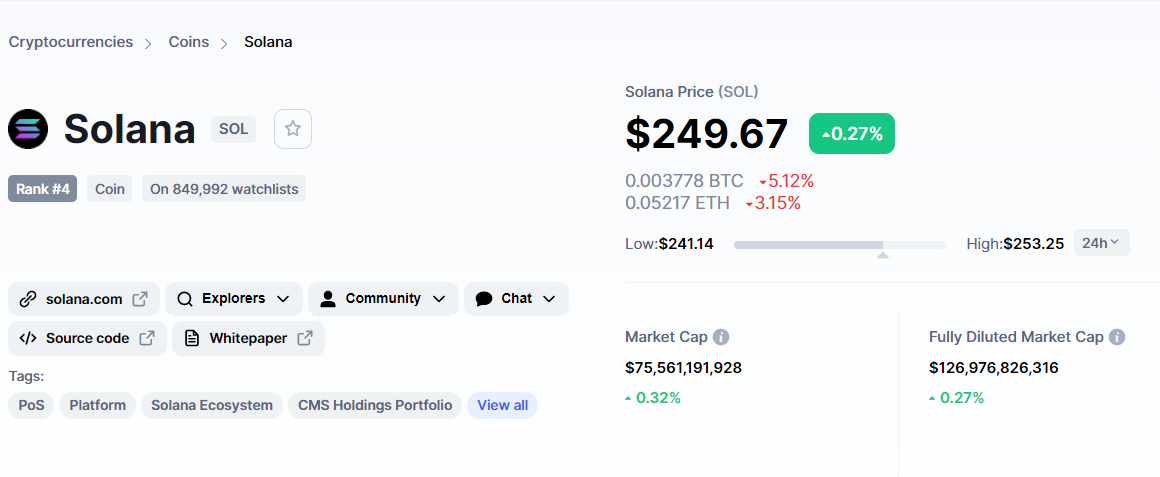Select the CMS Holdings Portfolio tag
Viewport: 1160px width, 477px height.
[375, 405]
